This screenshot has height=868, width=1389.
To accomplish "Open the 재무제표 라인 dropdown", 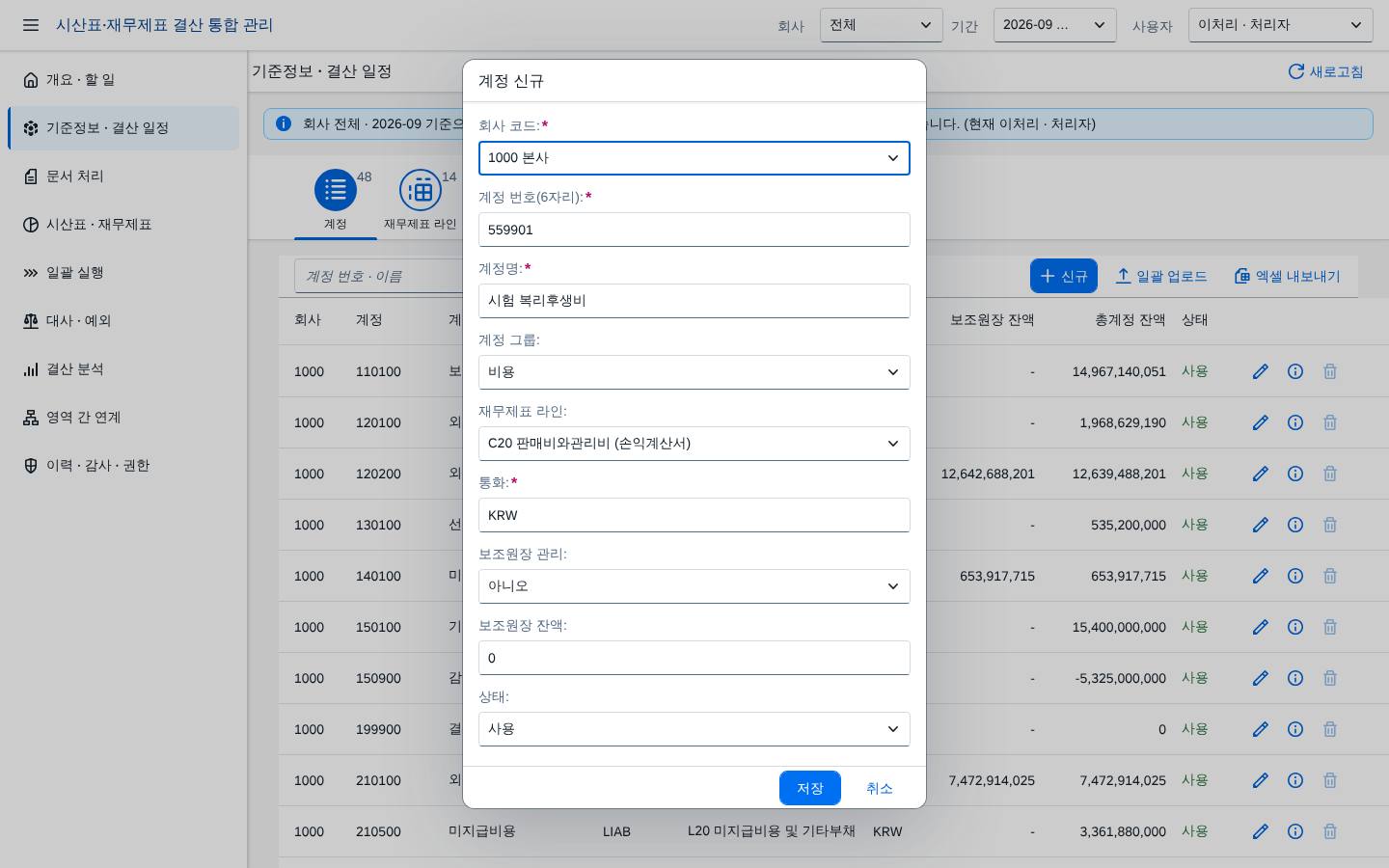I will [x=694, y=444].
